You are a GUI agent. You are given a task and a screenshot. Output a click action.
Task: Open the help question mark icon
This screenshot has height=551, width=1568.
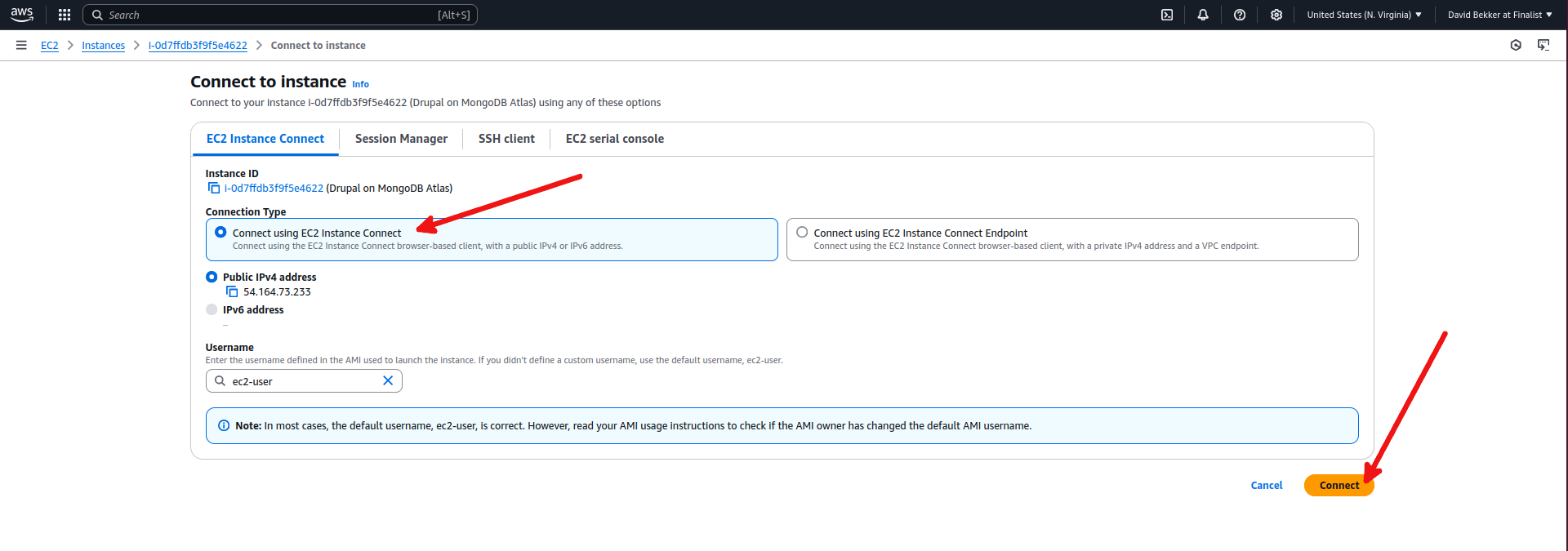point(1240,15)
